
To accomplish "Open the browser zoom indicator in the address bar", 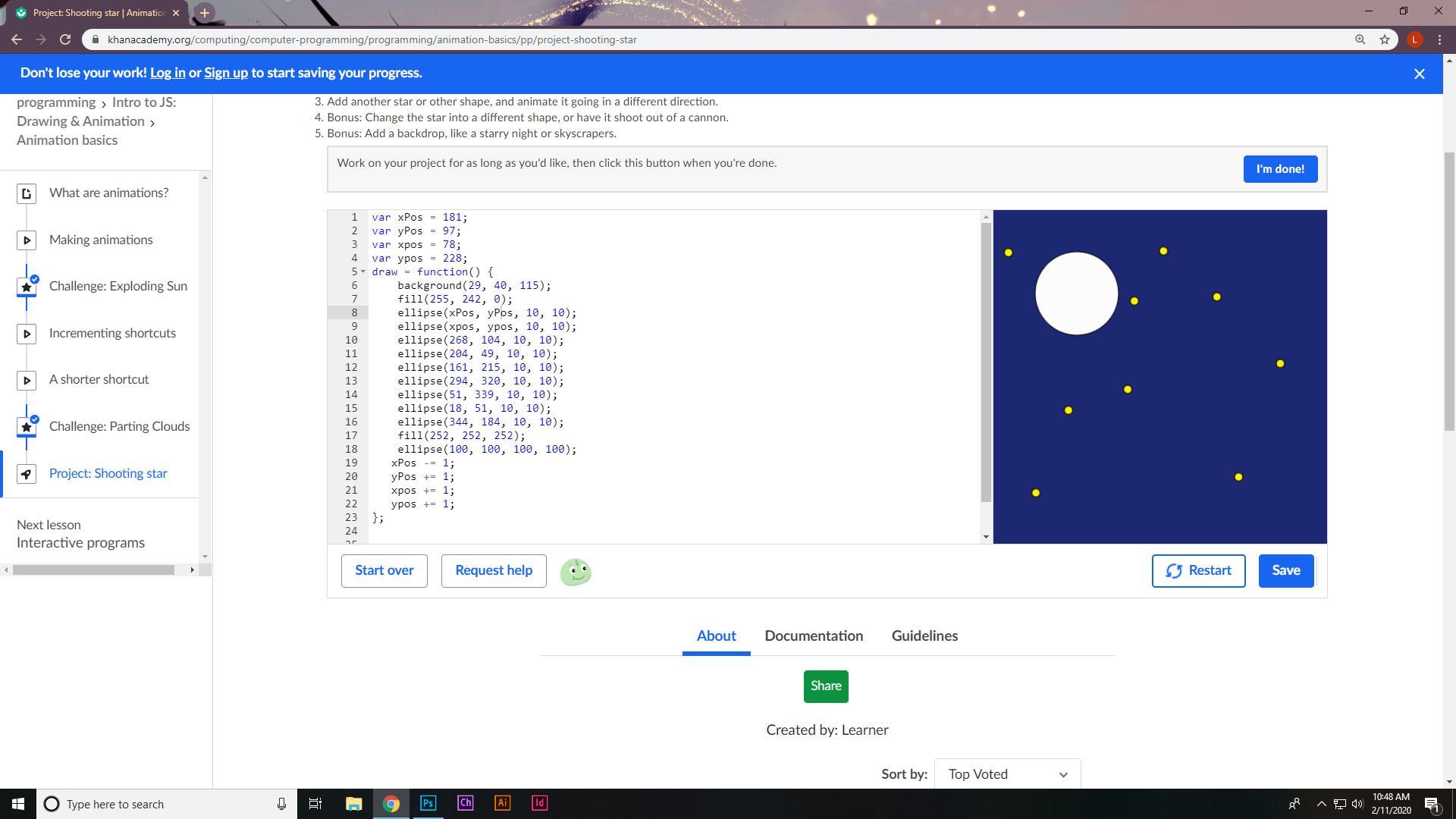I will coord(1360,39).
